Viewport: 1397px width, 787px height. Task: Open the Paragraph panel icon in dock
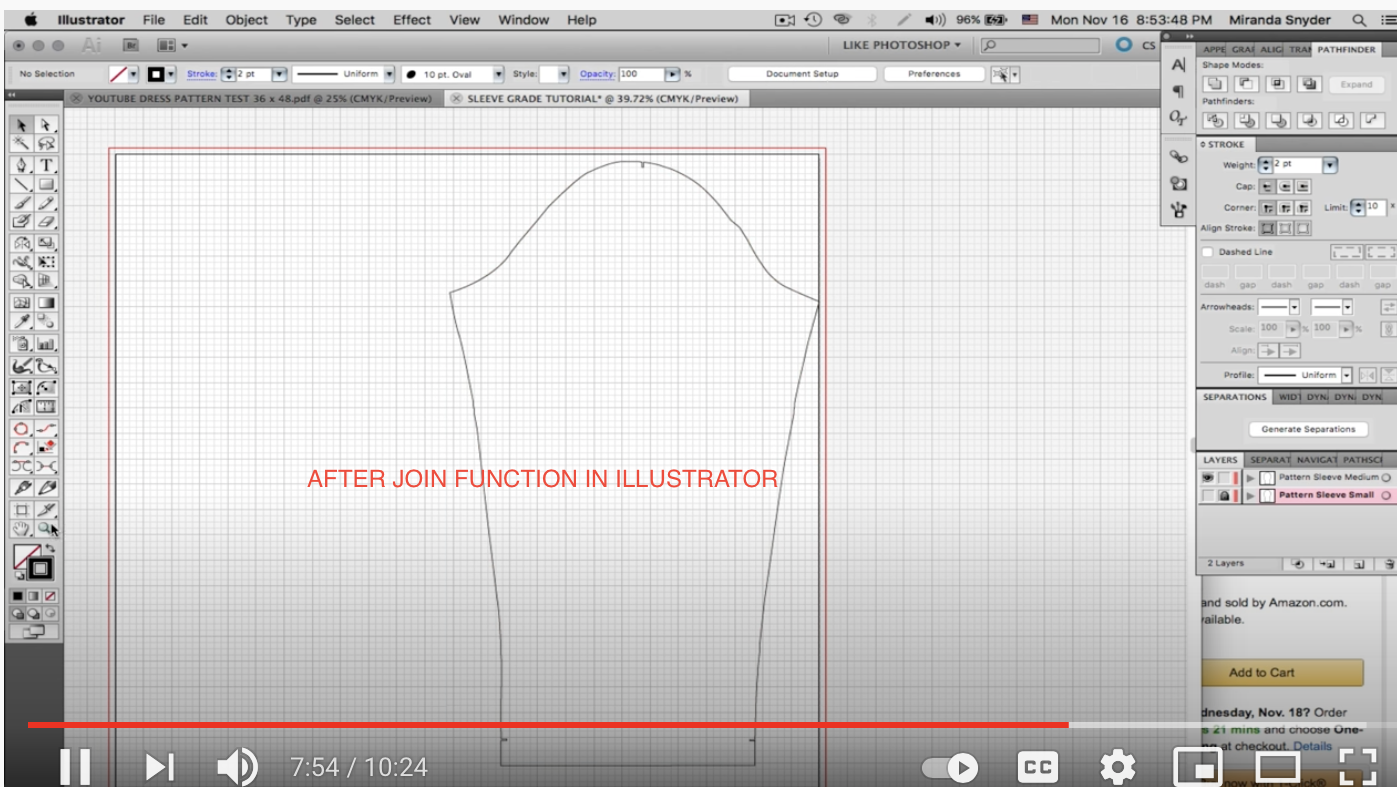coord(1178,91)
